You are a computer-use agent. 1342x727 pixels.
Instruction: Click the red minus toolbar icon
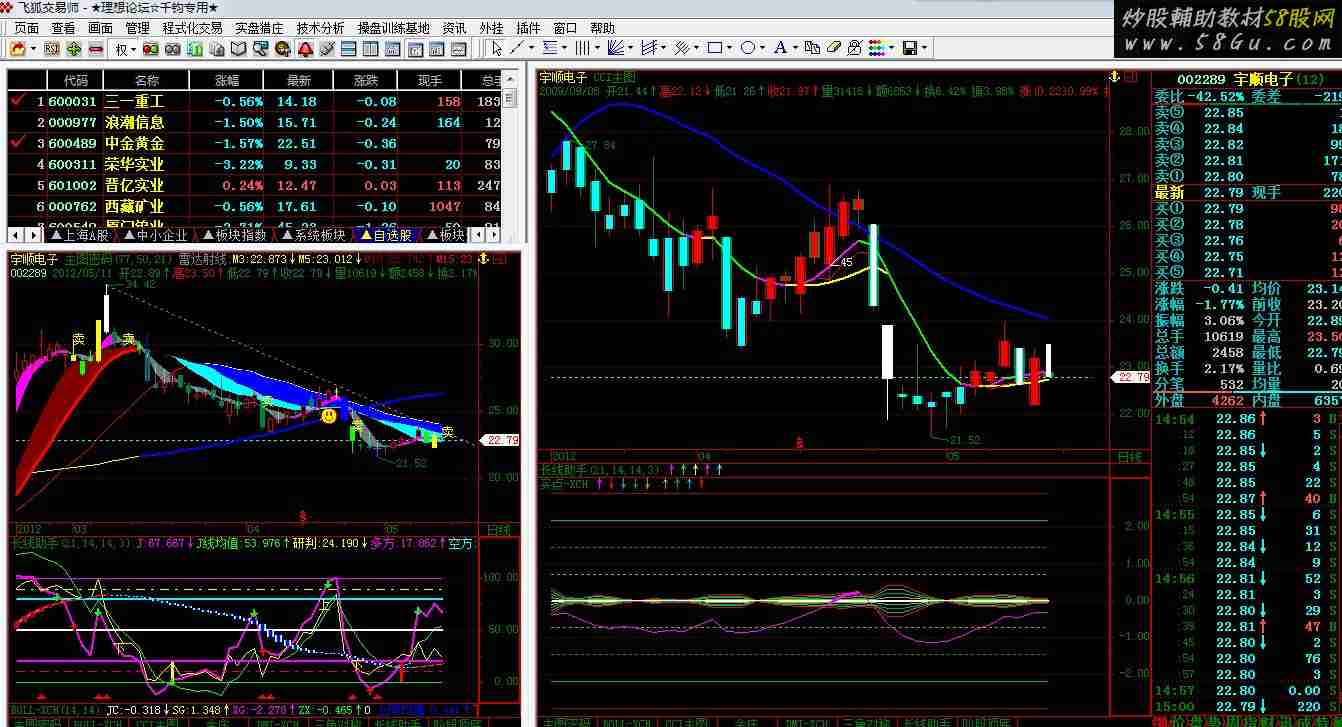[96, 48]
